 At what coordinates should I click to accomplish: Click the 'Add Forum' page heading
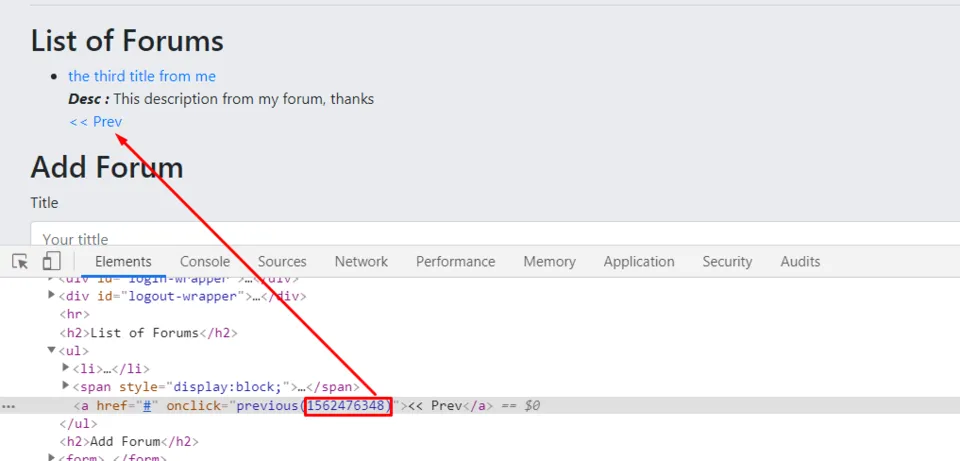click(x=107, y=167)
